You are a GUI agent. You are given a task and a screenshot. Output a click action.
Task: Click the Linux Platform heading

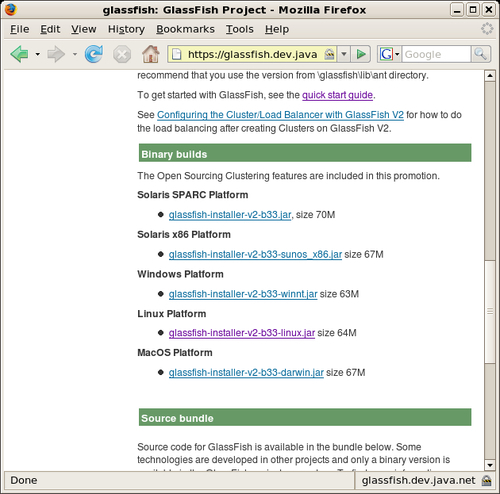point(172,314)
